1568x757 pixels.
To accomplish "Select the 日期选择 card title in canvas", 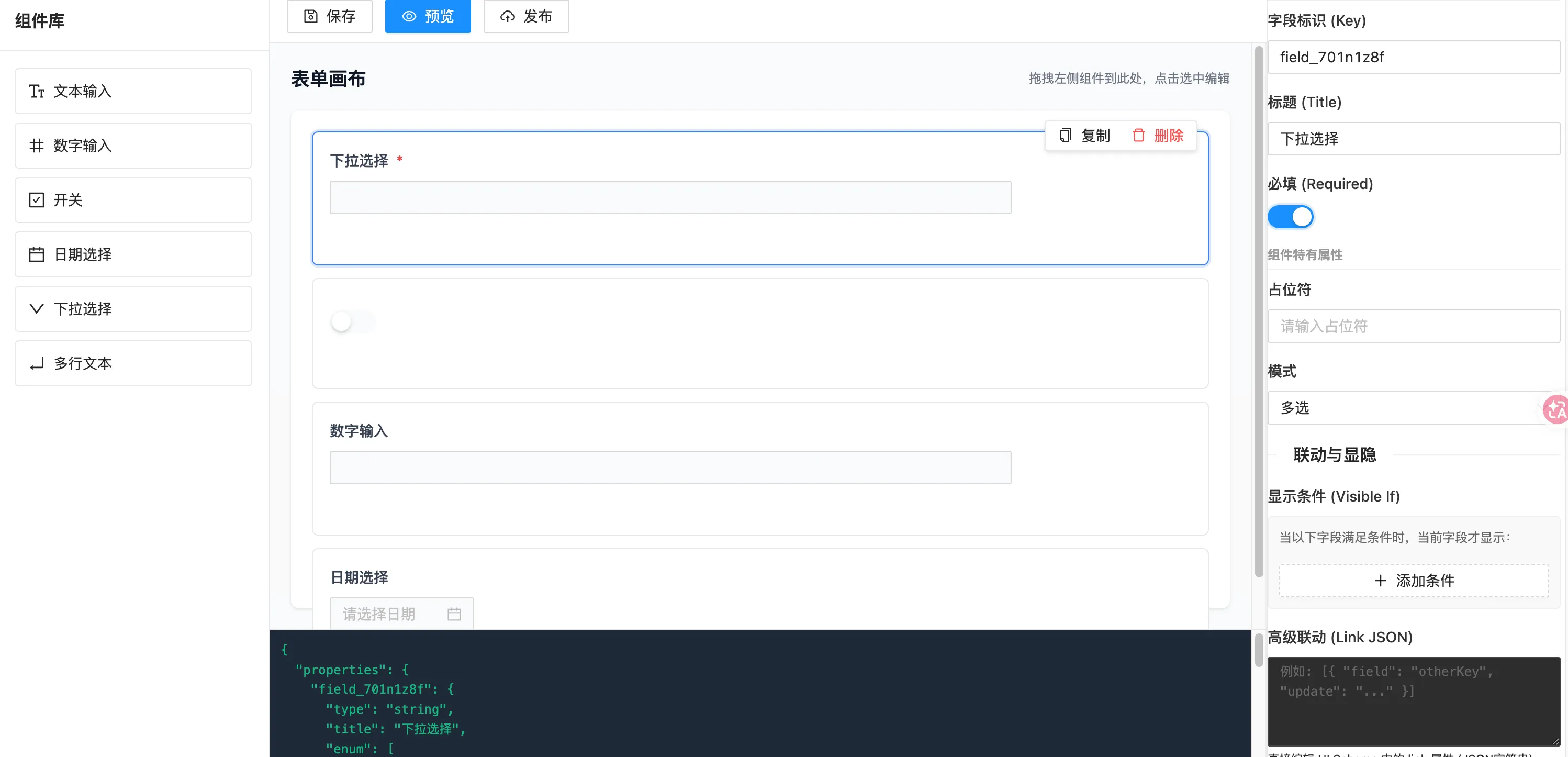I will (x=359, y=577).
